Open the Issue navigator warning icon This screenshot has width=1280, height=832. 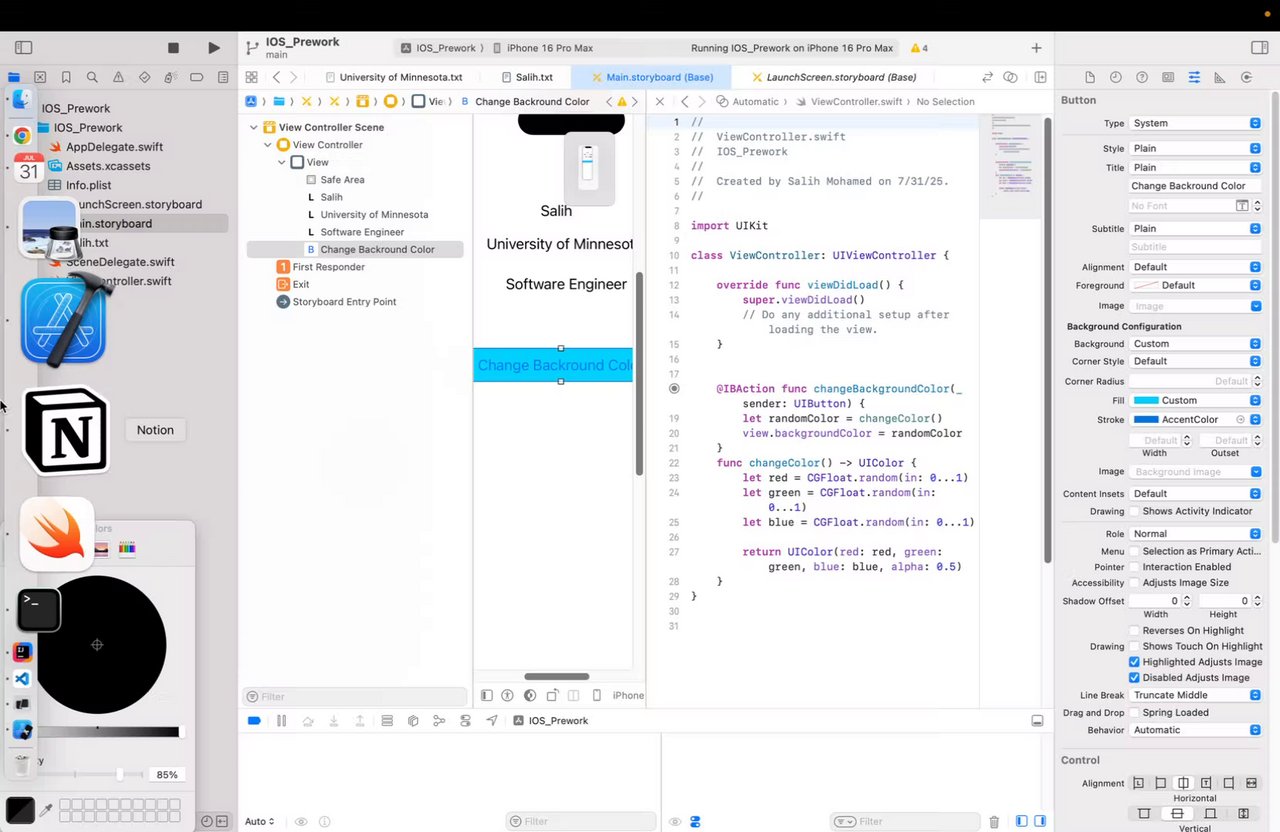[118, 77]
